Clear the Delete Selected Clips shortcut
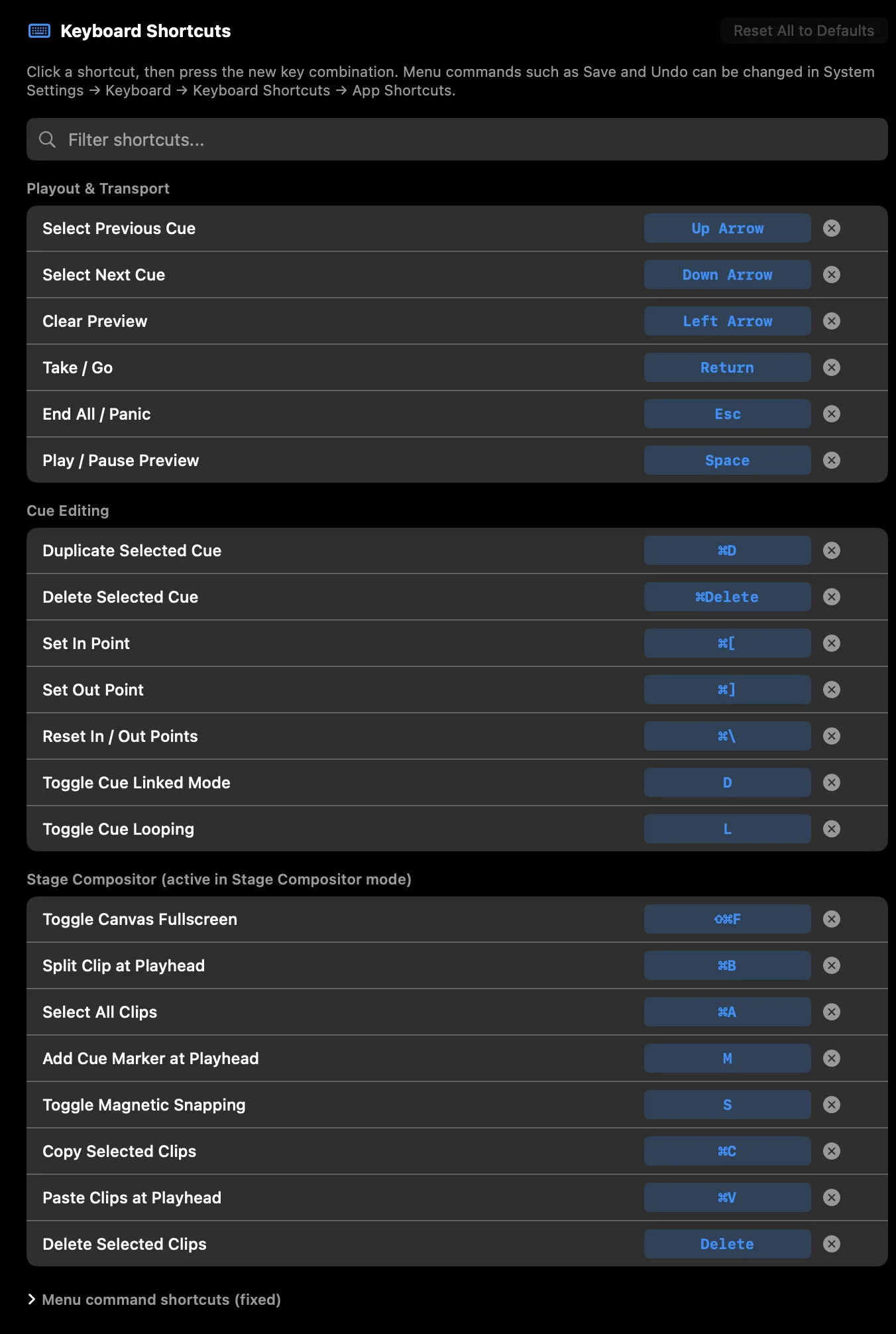Viewport: 896px width, 1334px height. 832,1244
